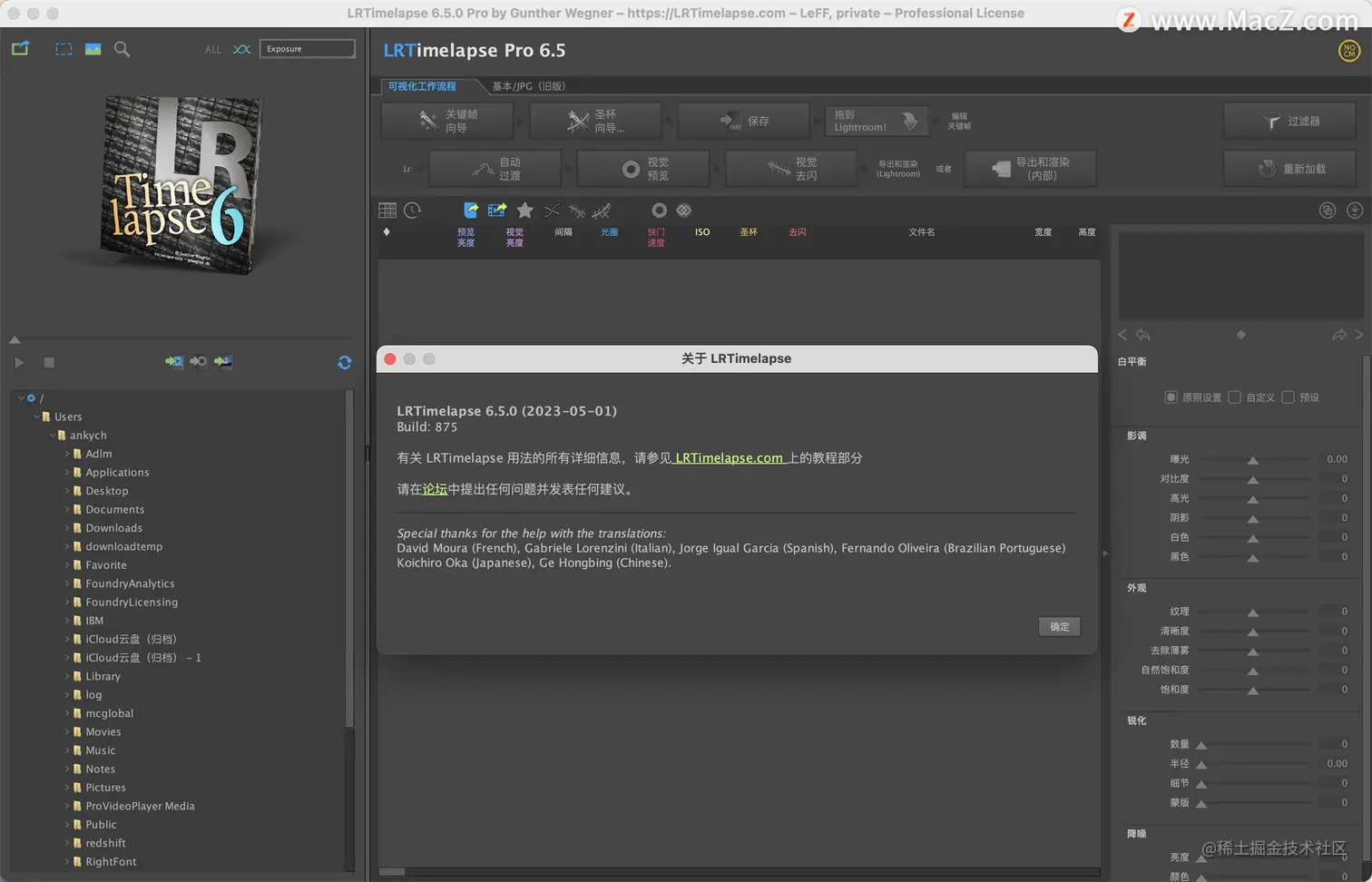Click the play button in preview panel
Viewport: 1372px width, 882px height.
click(19, 363)
